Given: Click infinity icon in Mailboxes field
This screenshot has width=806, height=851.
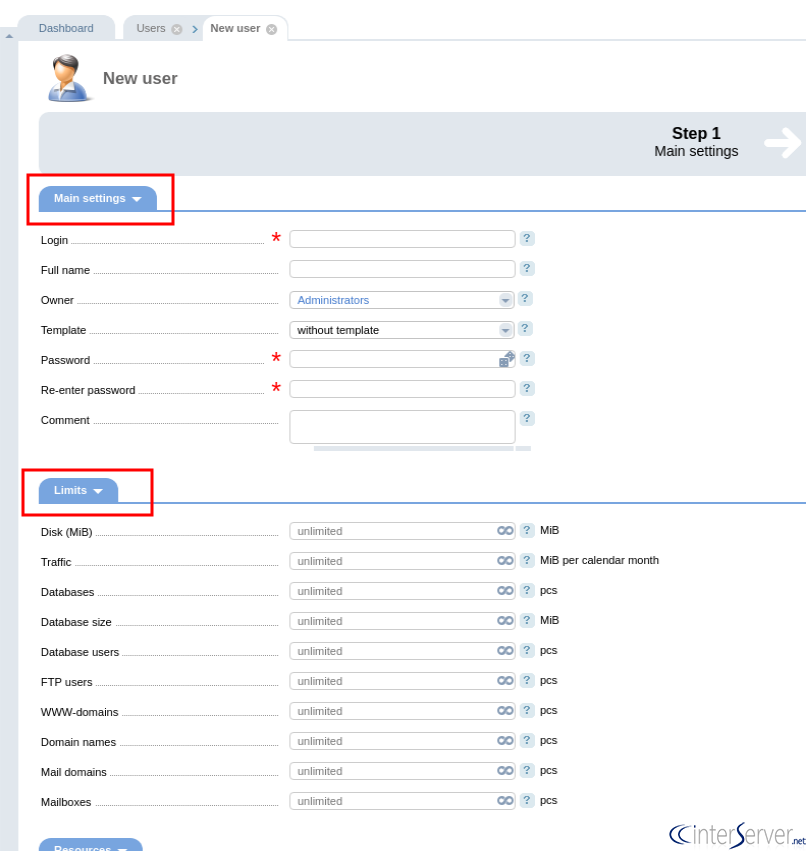Looking at the screenshot, I should [505, 801].
